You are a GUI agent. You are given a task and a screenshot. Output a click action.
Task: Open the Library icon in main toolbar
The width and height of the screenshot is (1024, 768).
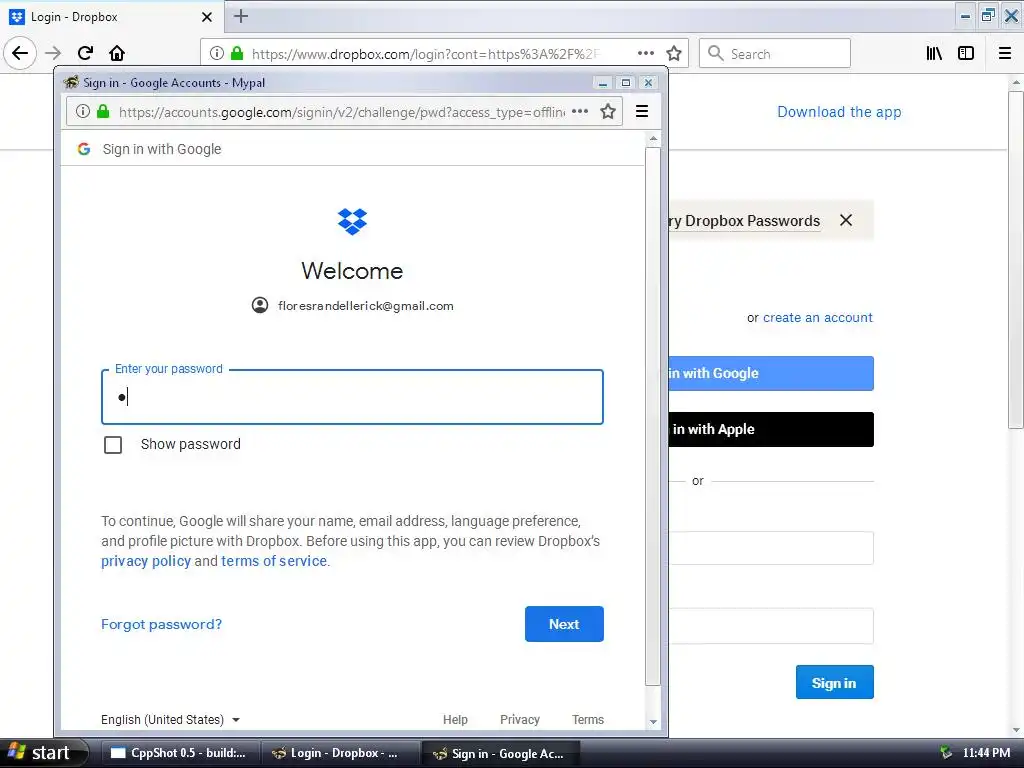(934, 54)
